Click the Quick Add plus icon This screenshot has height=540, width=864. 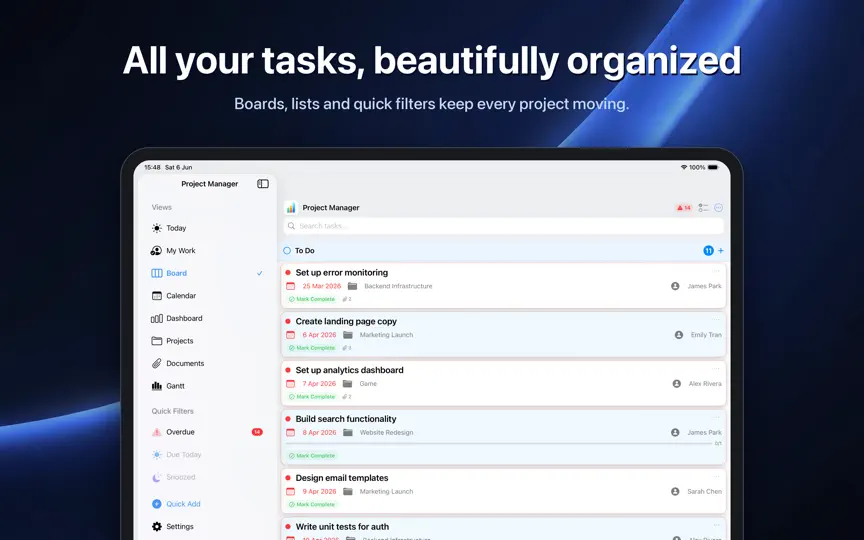click(156, 504)
